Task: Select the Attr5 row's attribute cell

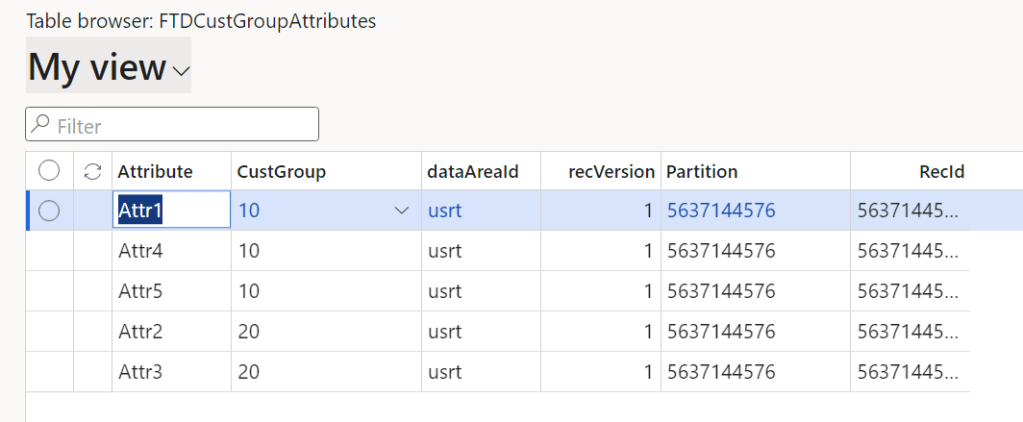Action: click(x=141, y=292)
